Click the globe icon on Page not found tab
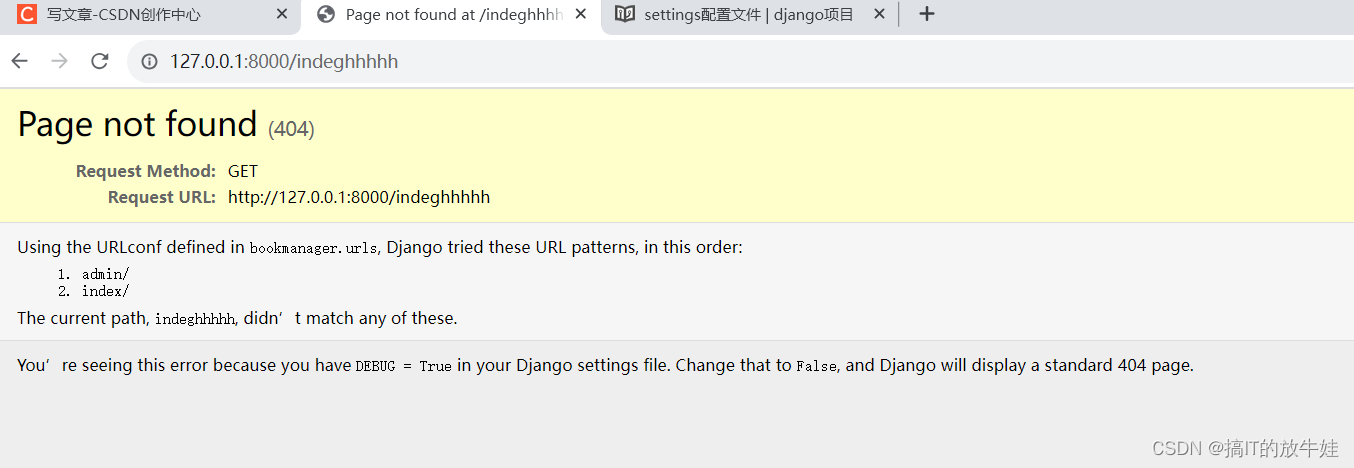 point(324,14)
